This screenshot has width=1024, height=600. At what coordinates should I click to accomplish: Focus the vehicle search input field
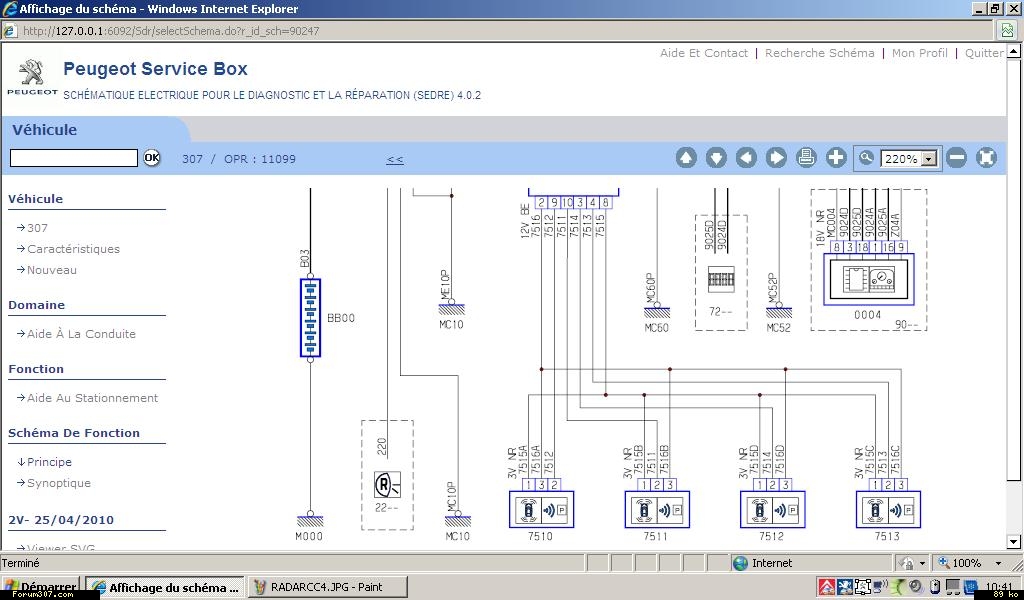[x=74, y=158]
